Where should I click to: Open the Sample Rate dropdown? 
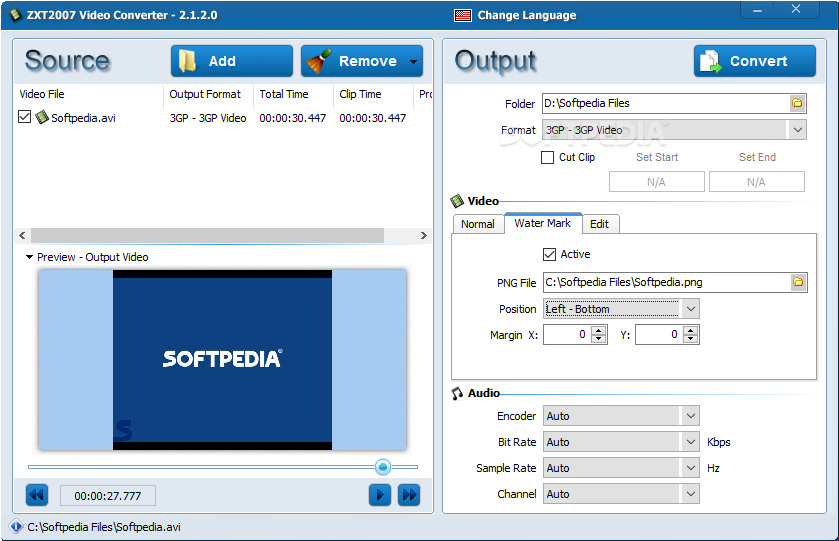point(621,468)
